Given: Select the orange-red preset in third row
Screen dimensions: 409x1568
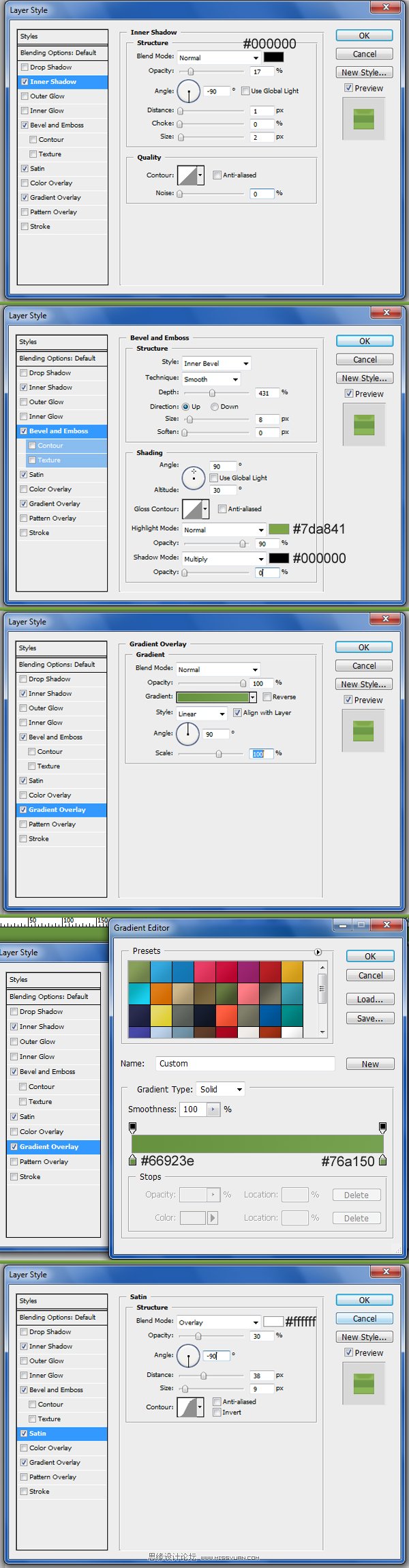Looking at the screenshot, I should pos(226,1015).
